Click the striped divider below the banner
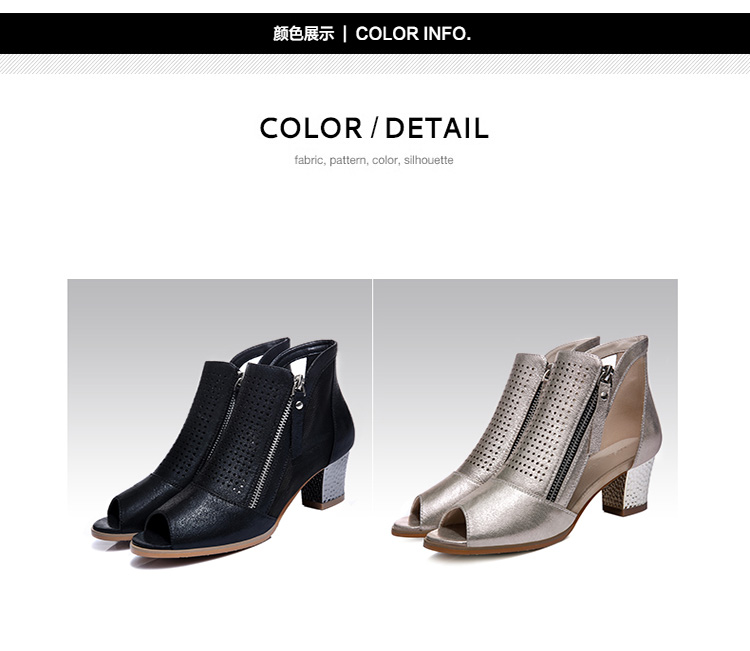 click(x=375, y=64)
